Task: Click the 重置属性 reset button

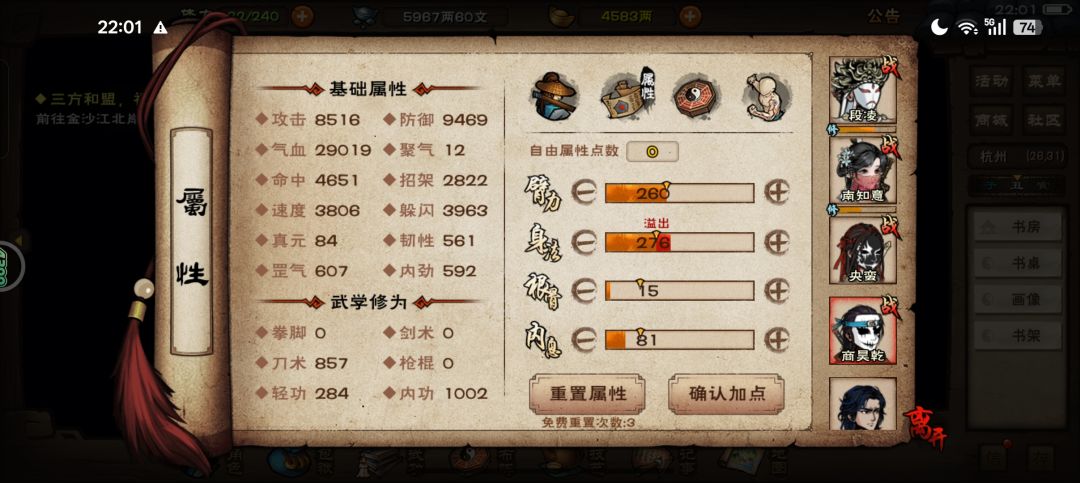Action: tap(588, 394)
